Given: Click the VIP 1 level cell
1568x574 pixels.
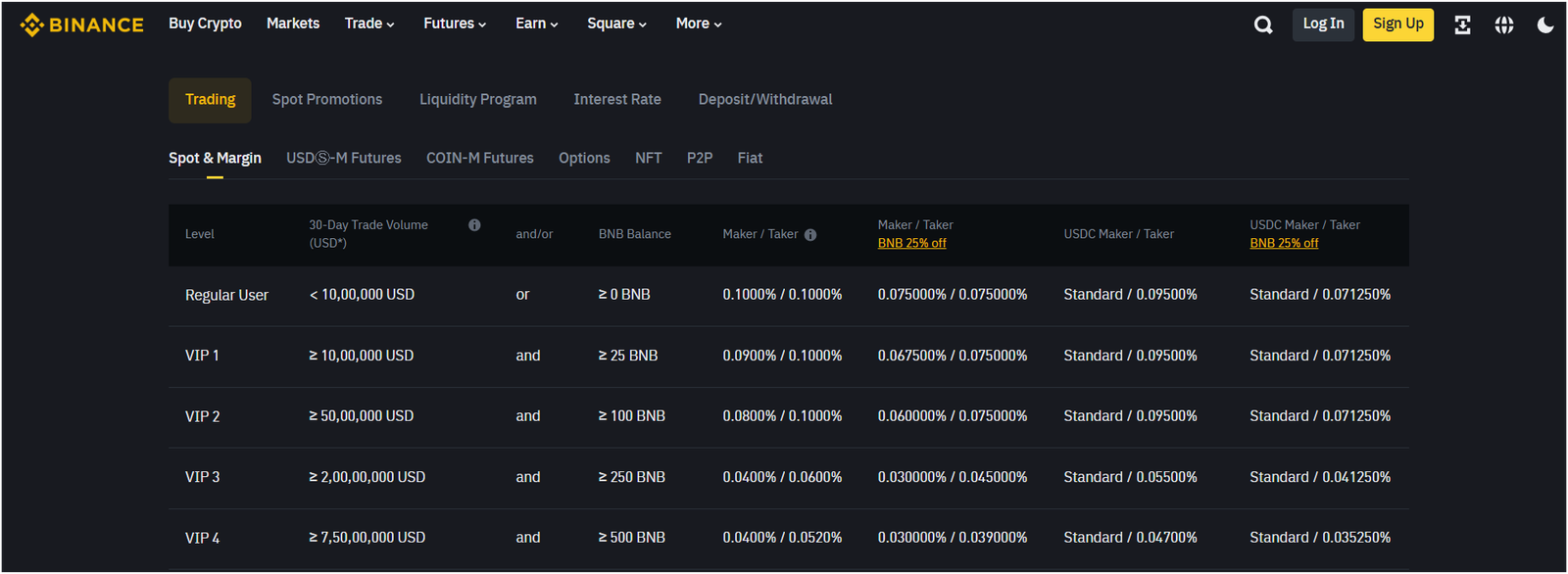Looking at the screenshot, I should [x=202, y=357].
